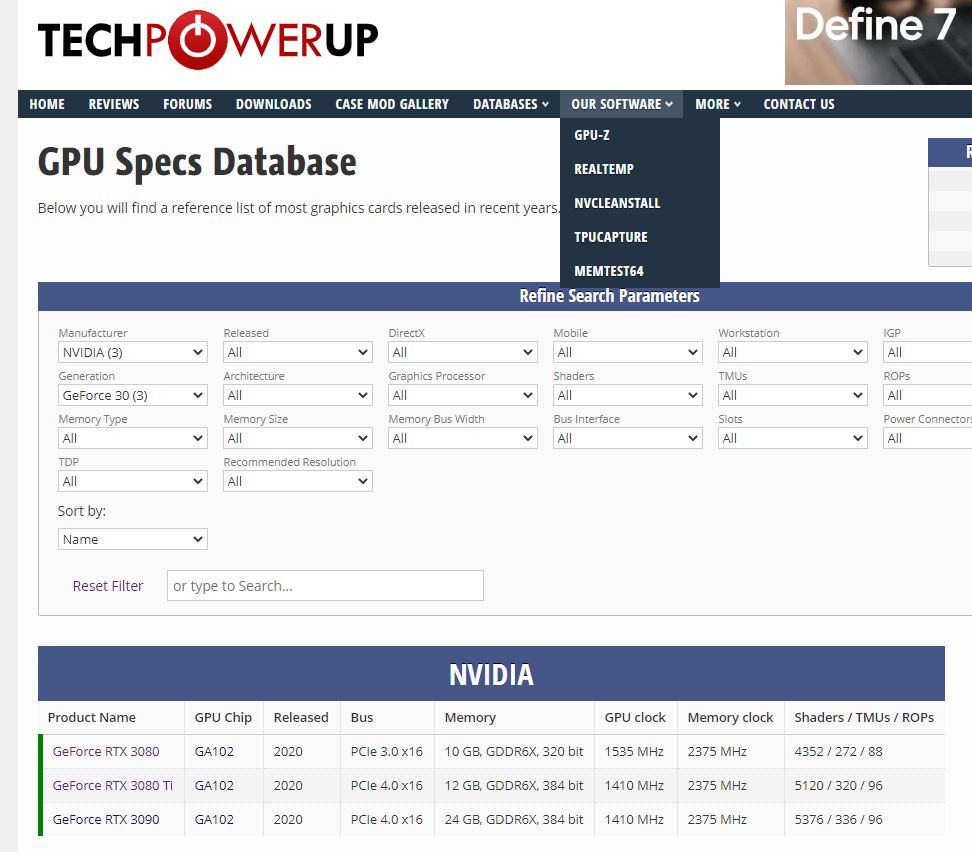Click the GPU Specs Database page title
The height and width of the screenshot is (852, 972).
point(197,162)
